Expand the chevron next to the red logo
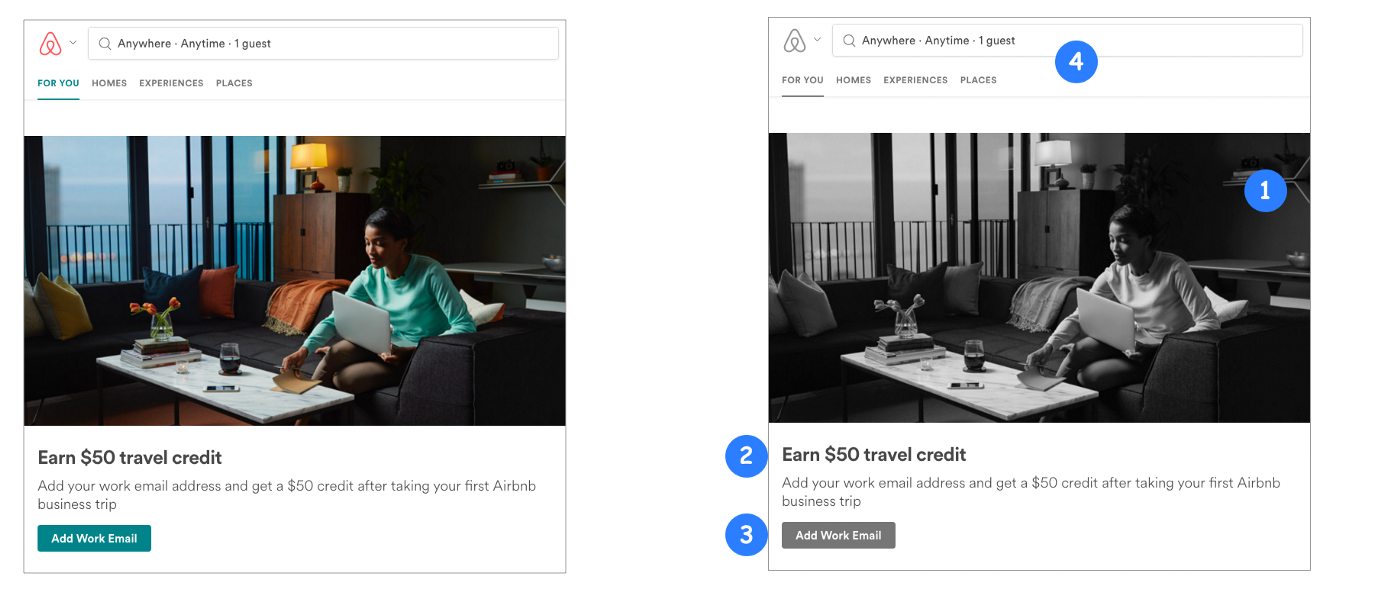This screenshot has width=1400, height=595. pos(73,43)
